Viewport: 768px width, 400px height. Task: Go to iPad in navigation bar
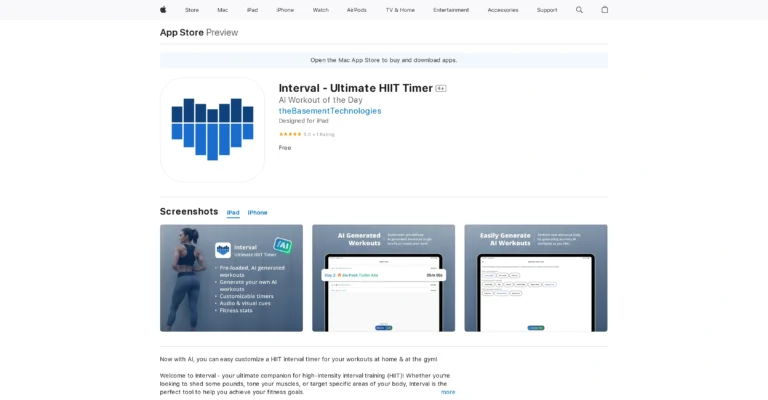point(252,10)
